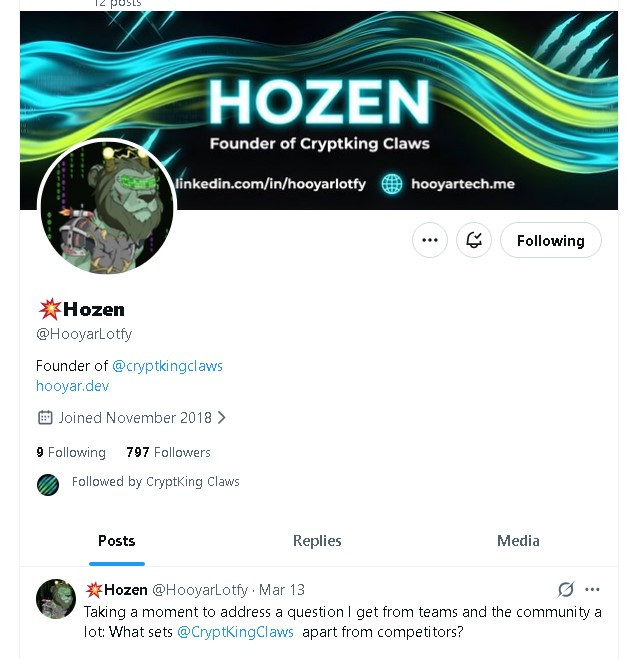Open Followed by CryptKing Claws text
This screenshot has width=644, height=659.
[156, 482]
